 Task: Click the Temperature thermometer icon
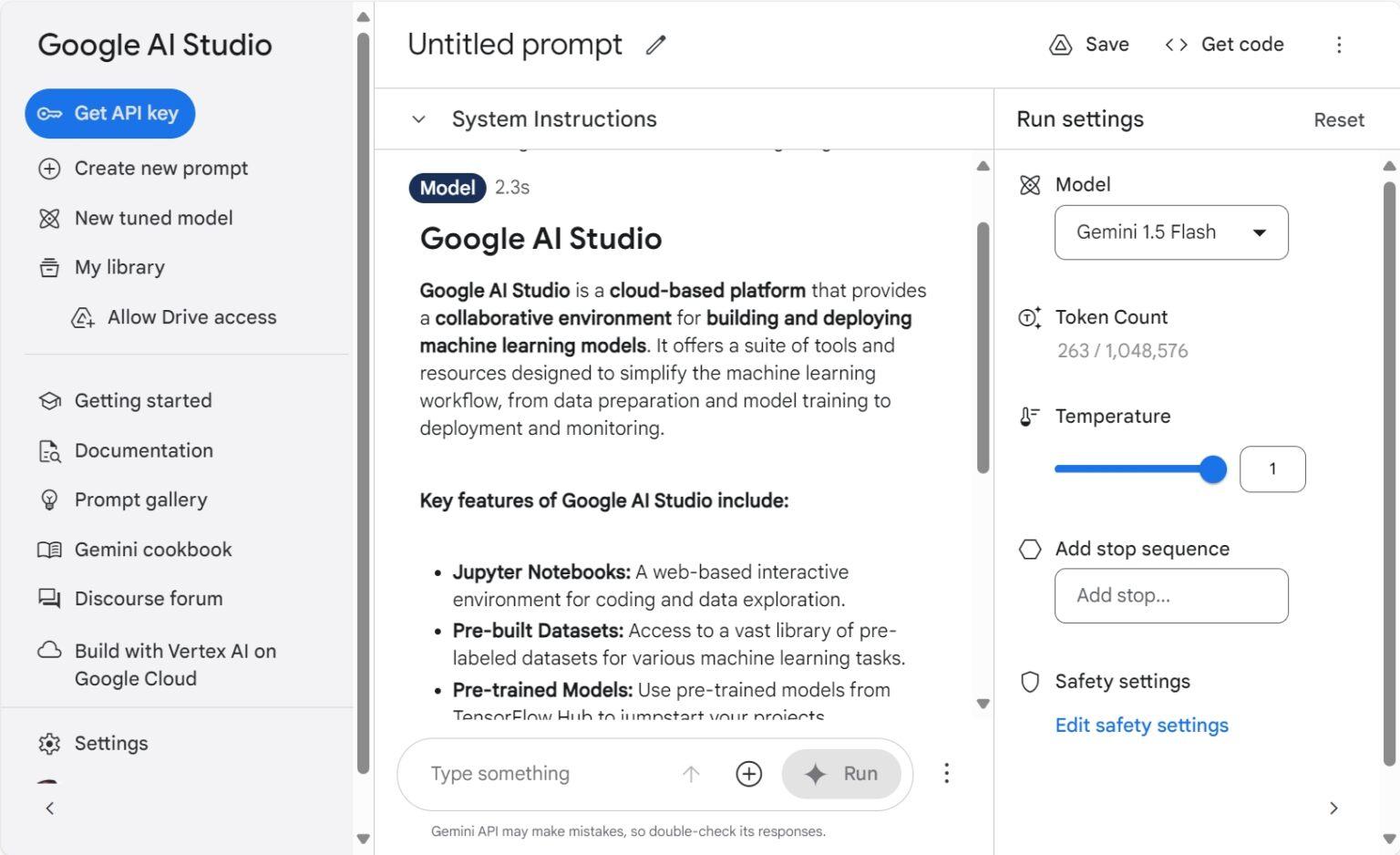pyautogui.click(x=1029, y=417)
